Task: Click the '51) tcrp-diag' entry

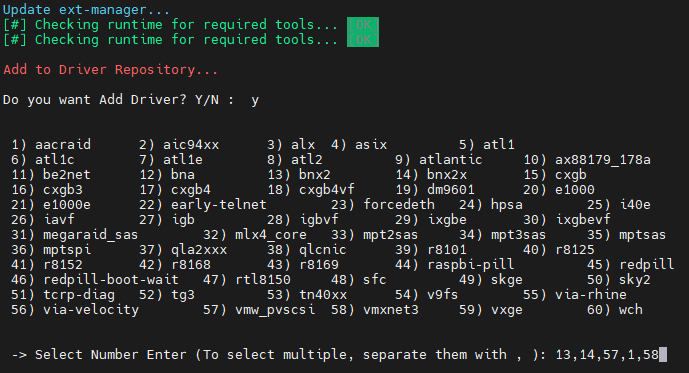Action: click(63, 295)
